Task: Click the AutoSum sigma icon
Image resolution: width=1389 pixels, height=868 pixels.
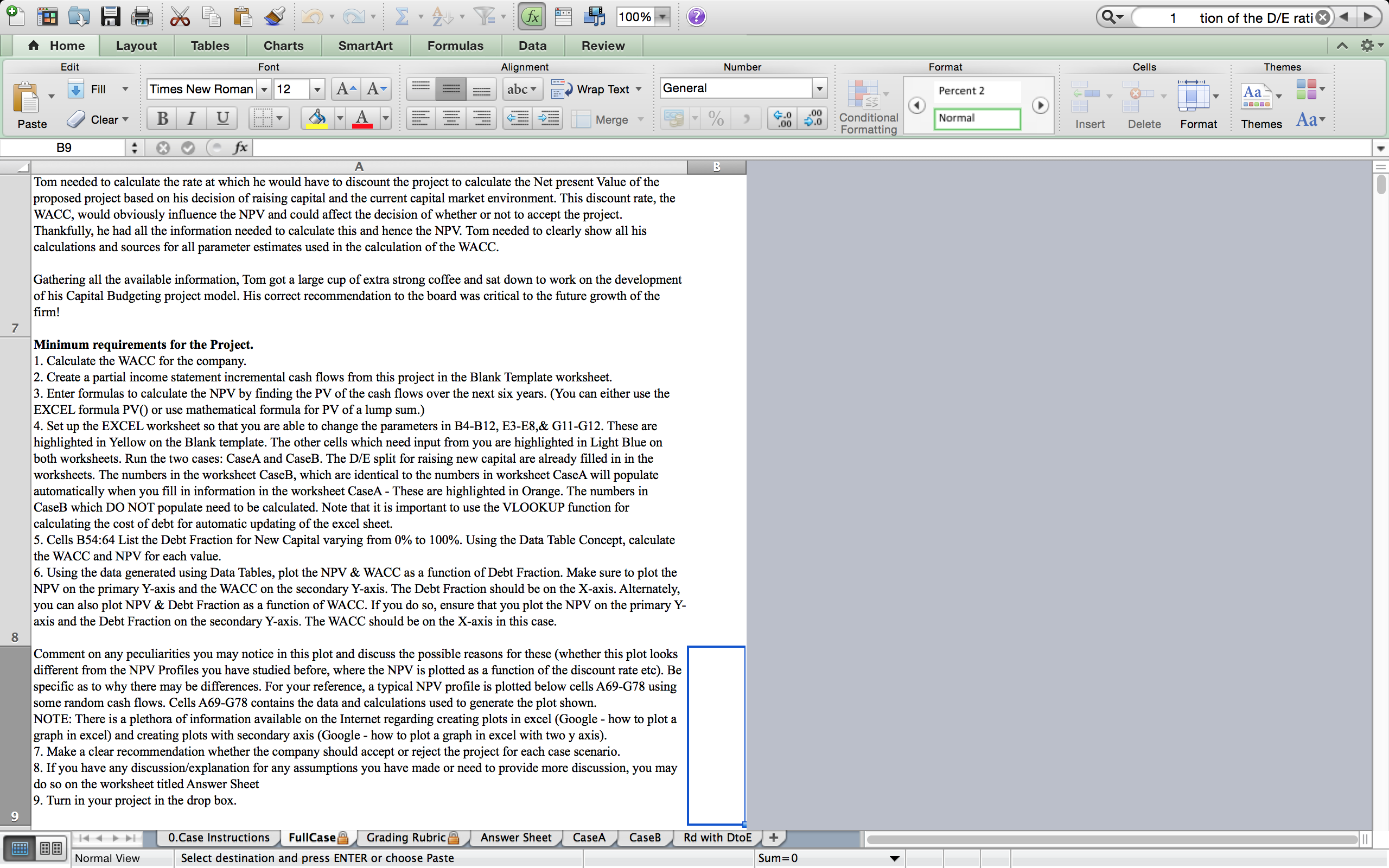Action: pos(402,17)
